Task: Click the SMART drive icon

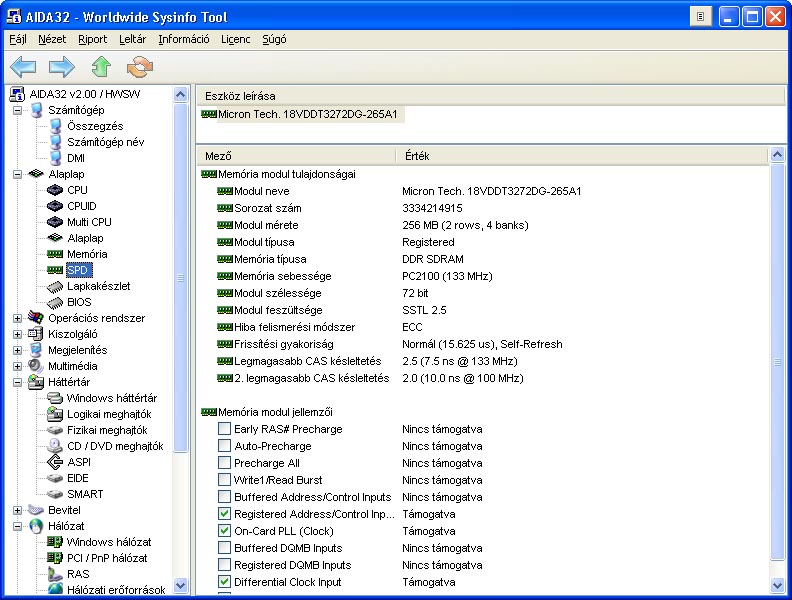Action: pyautogui.click(x=55, y=494)
